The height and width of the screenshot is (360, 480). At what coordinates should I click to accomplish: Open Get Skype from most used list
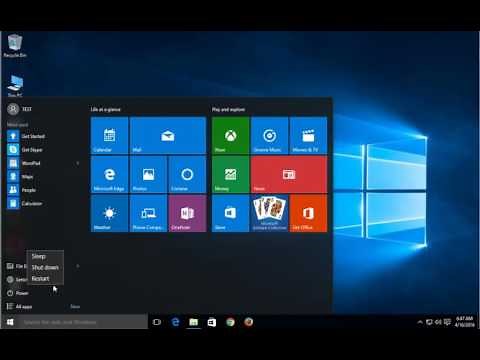pos(43,150)
